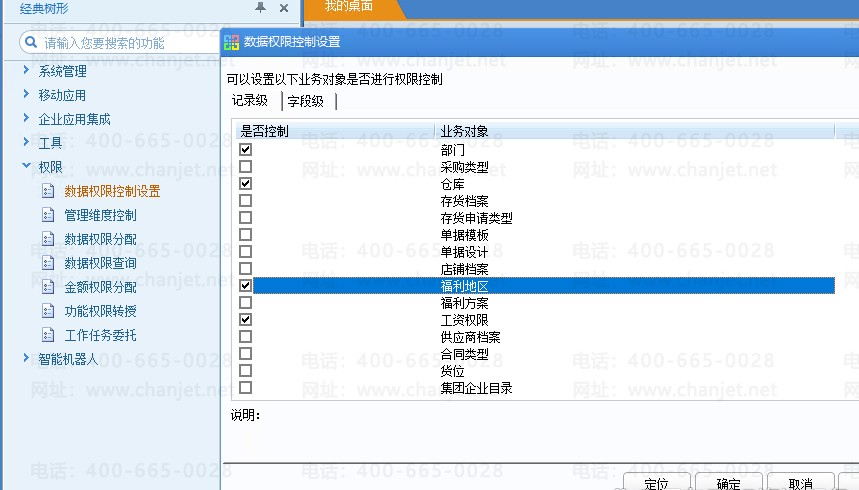Collapse the 权限 tree node

click(x=26, y=167)
